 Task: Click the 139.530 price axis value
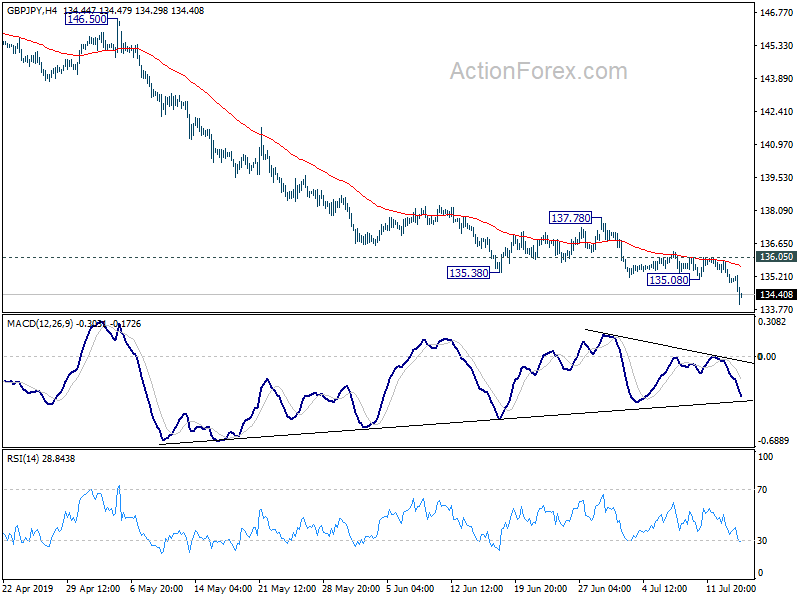click(x=777, y=178)
